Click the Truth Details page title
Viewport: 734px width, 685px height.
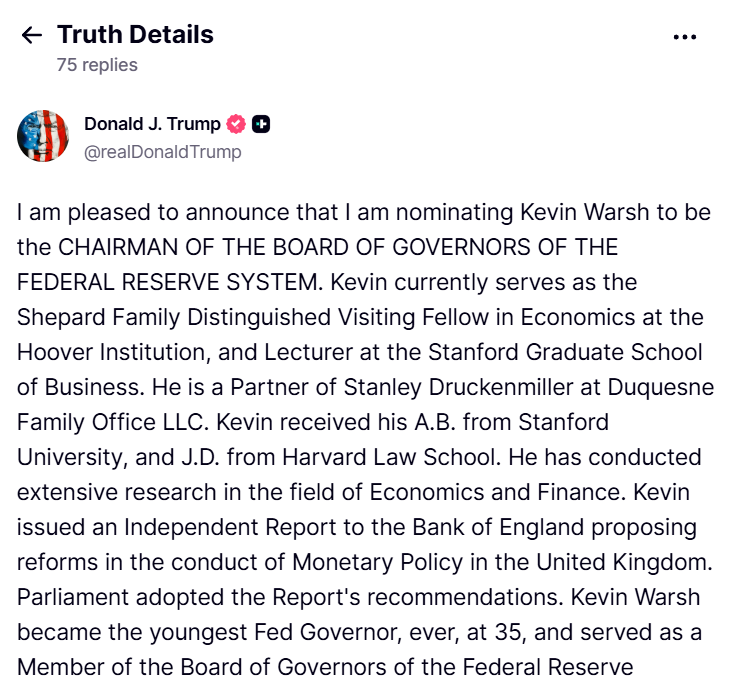(135, 35)
